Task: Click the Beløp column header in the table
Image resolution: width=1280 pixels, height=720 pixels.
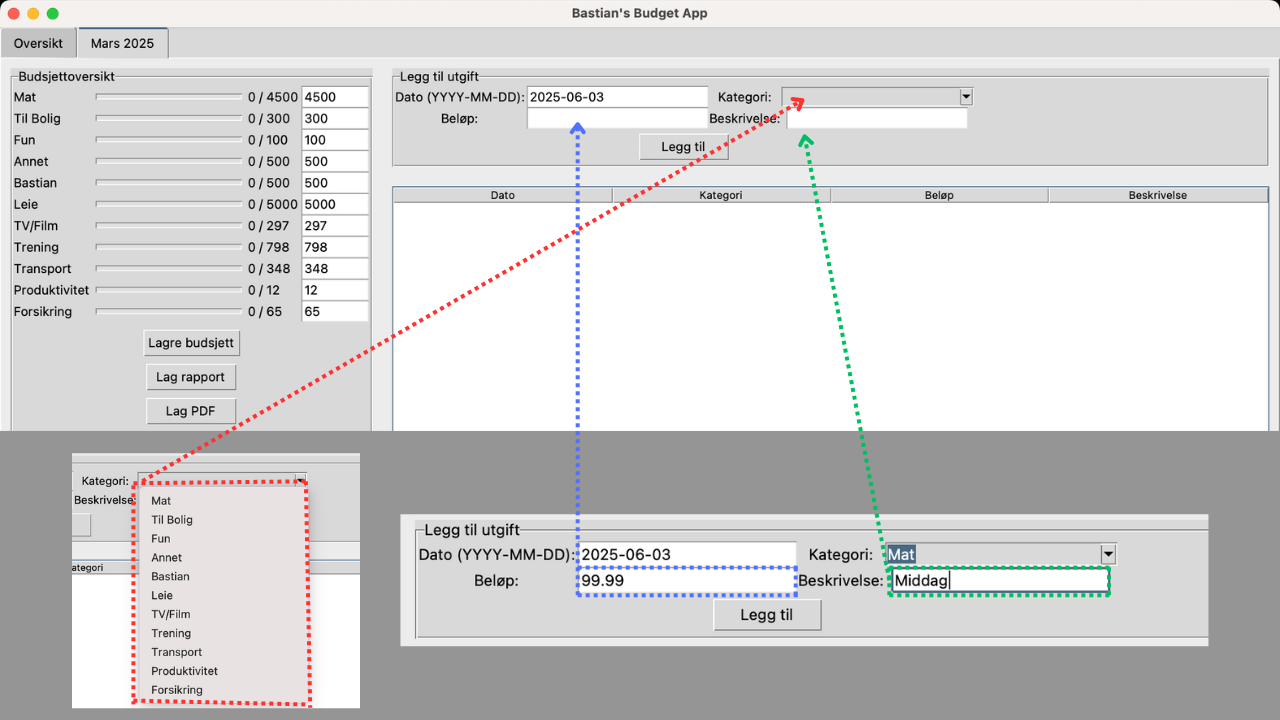Action: [939, 195]
